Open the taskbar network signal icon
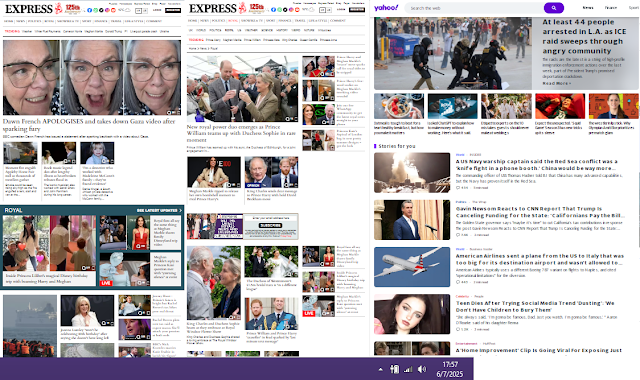640x380 pixels. click(408, 369)
